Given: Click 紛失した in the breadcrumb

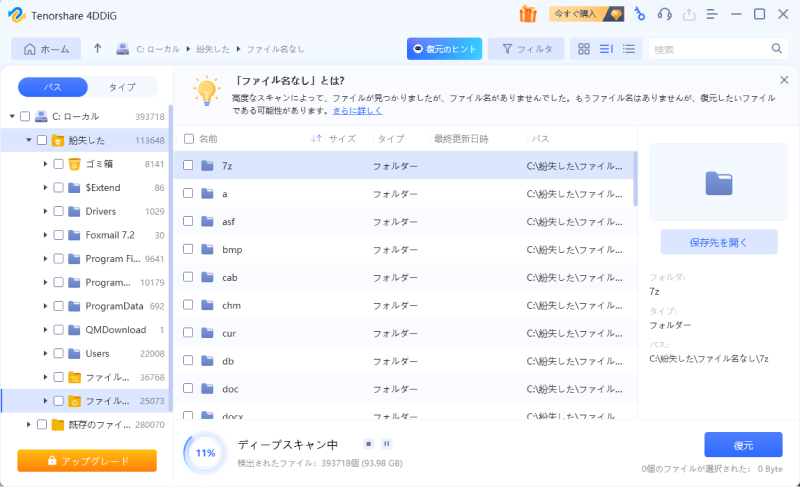Looking at the screenshot, I should click(x=213, y=49).
